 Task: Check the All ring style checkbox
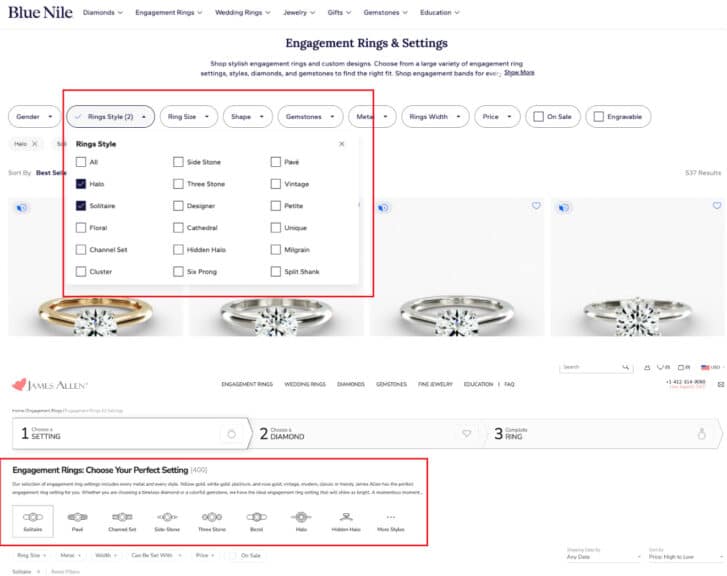[81, 162]
